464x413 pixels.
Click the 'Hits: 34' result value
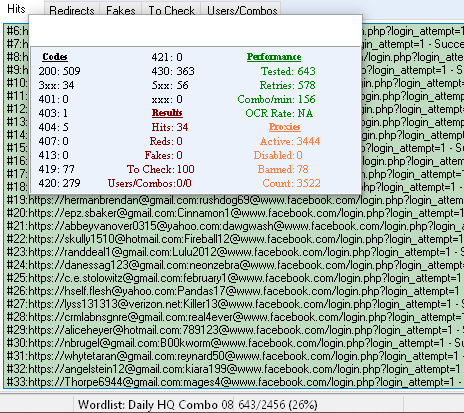(x=170, y=127)
